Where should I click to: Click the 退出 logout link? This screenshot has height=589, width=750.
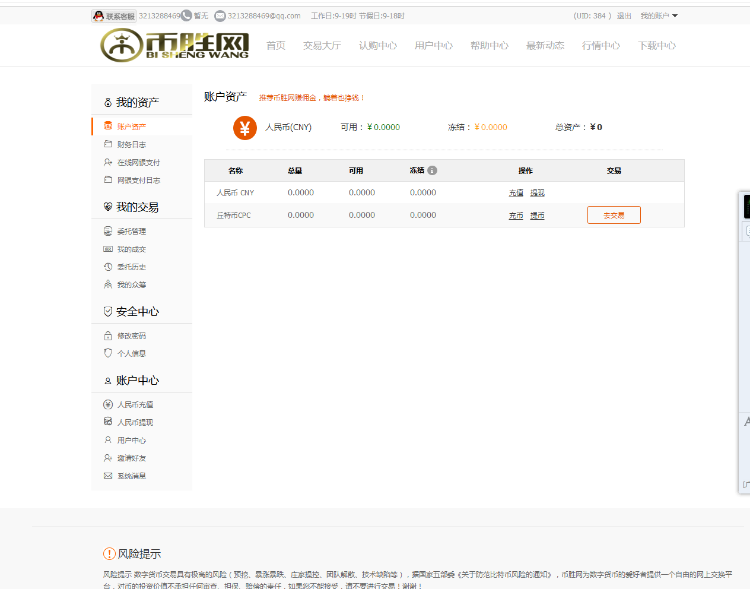pos(624,16)
